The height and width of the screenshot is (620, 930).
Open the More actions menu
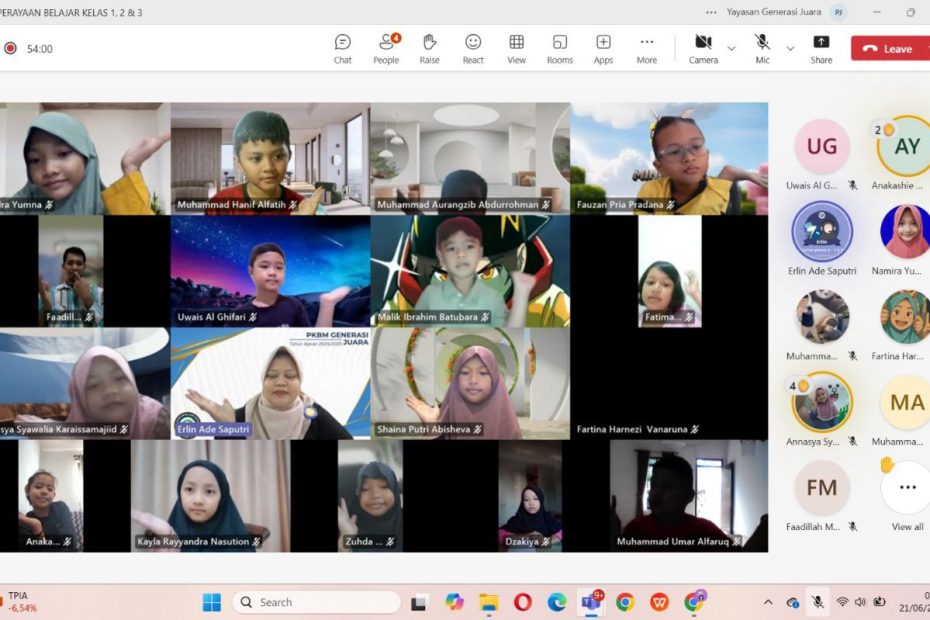pos(647,48)
